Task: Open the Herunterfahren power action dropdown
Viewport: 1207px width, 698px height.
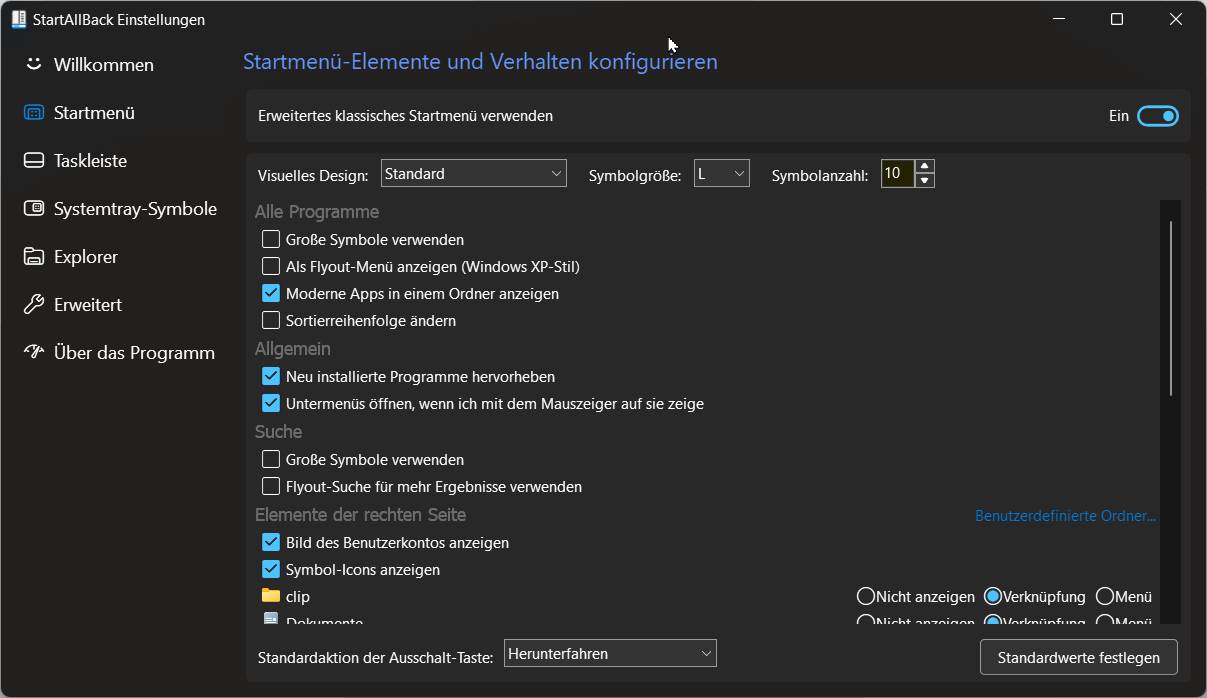Action: [x=610, y=654]
